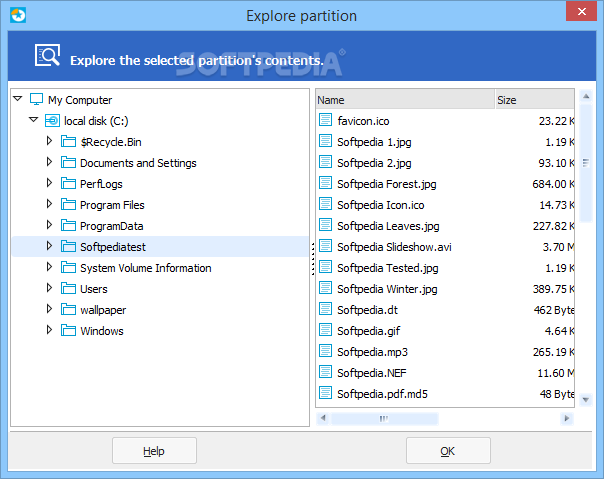The width and height of the screenshot is (604, 479).
Task: Expand the Users folder arrow
Action: point(49,288)
